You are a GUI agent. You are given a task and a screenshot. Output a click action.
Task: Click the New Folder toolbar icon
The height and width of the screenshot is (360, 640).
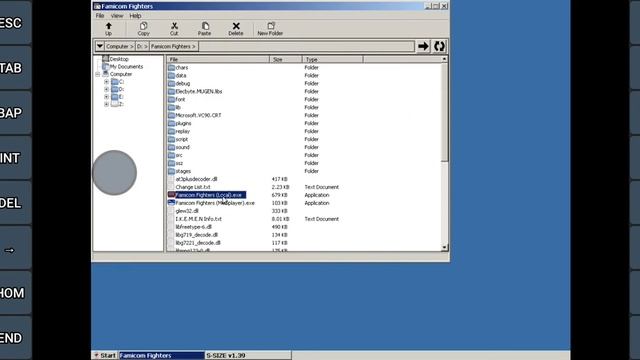(x=270, y=29)
